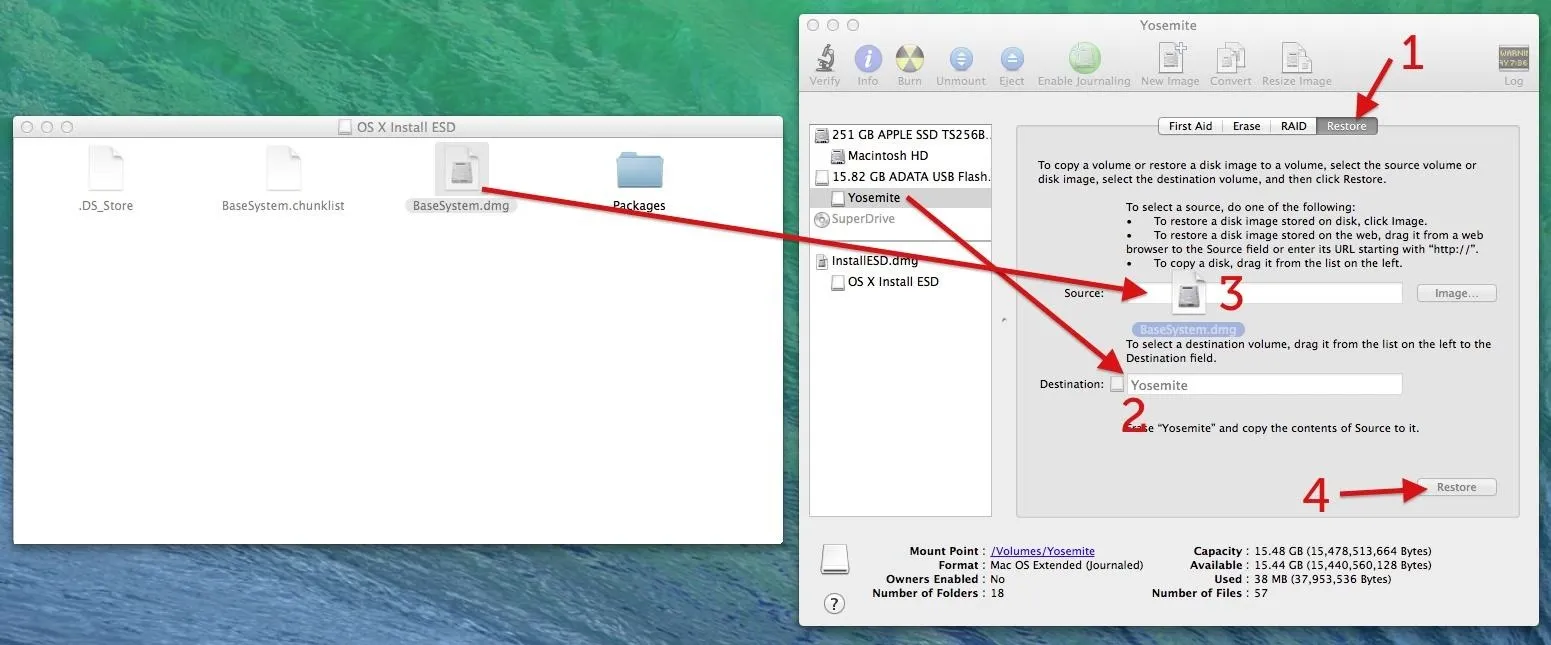Click the sidebar resize handle dot
Image resolution: width=1551 pixels, height=645 pixels.
click(1003, 320)
